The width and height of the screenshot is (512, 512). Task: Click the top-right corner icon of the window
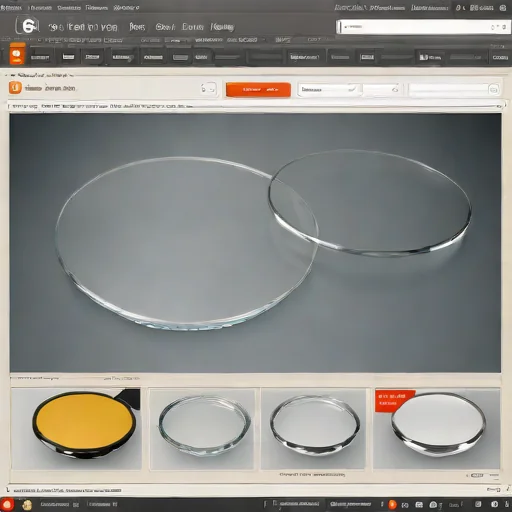click(x=503, y=8)
